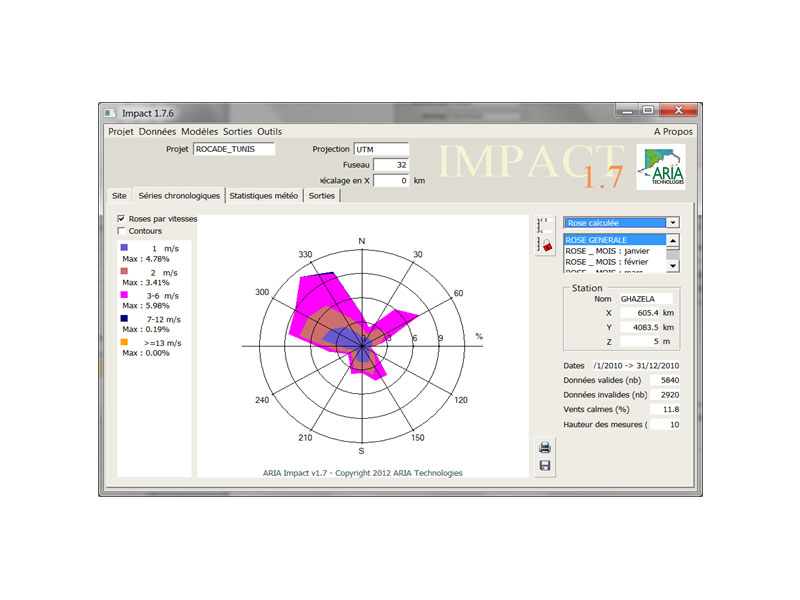Click the navy 7-12 m/s color swatch

click(124, 318)
